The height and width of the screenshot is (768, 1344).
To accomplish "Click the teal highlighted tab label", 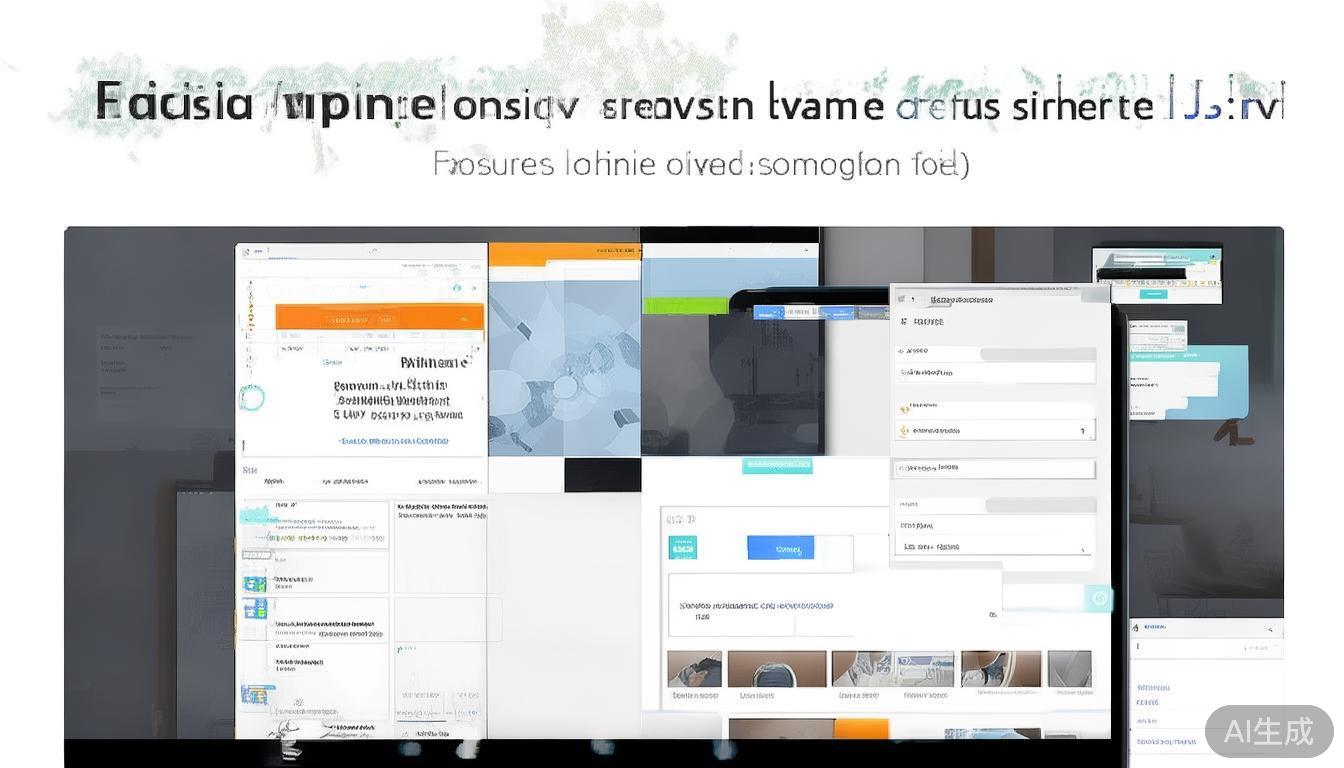I will click(x=777, y=465).
